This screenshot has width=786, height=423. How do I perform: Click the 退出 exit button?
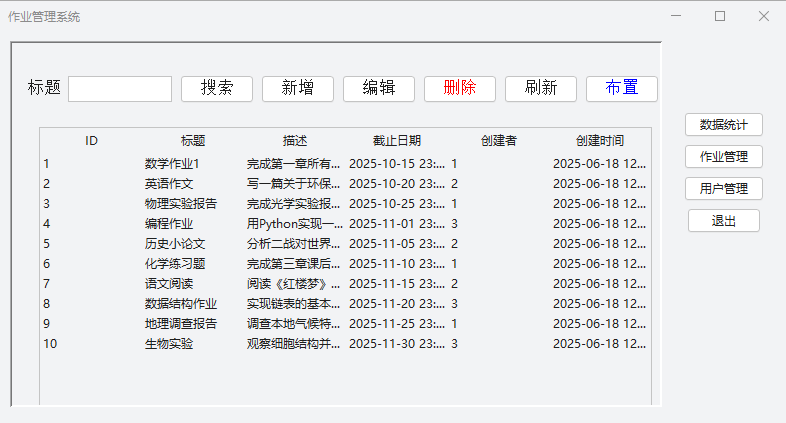(724, 221)
